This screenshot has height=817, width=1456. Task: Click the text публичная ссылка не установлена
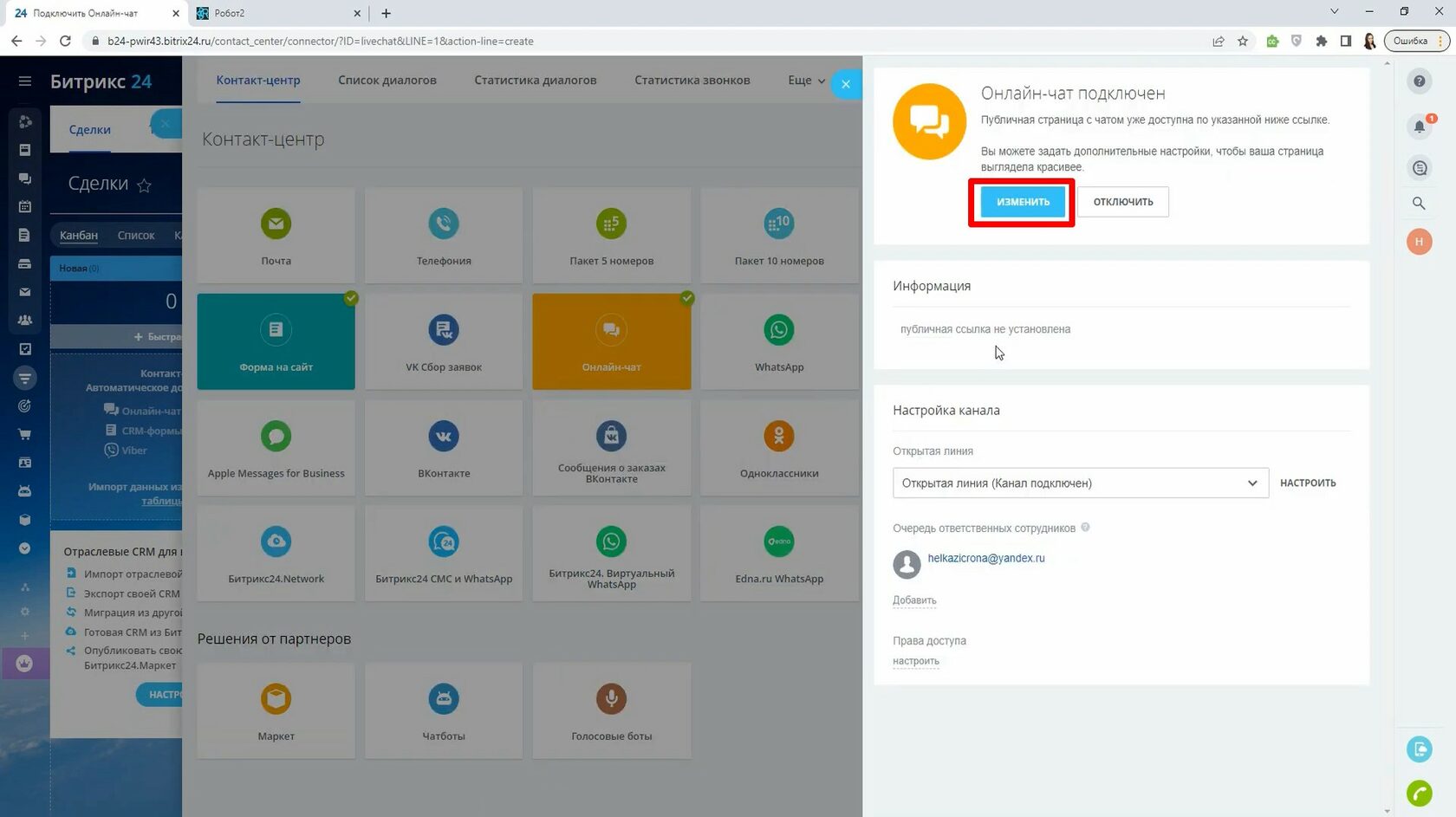(x=985, y=329)
